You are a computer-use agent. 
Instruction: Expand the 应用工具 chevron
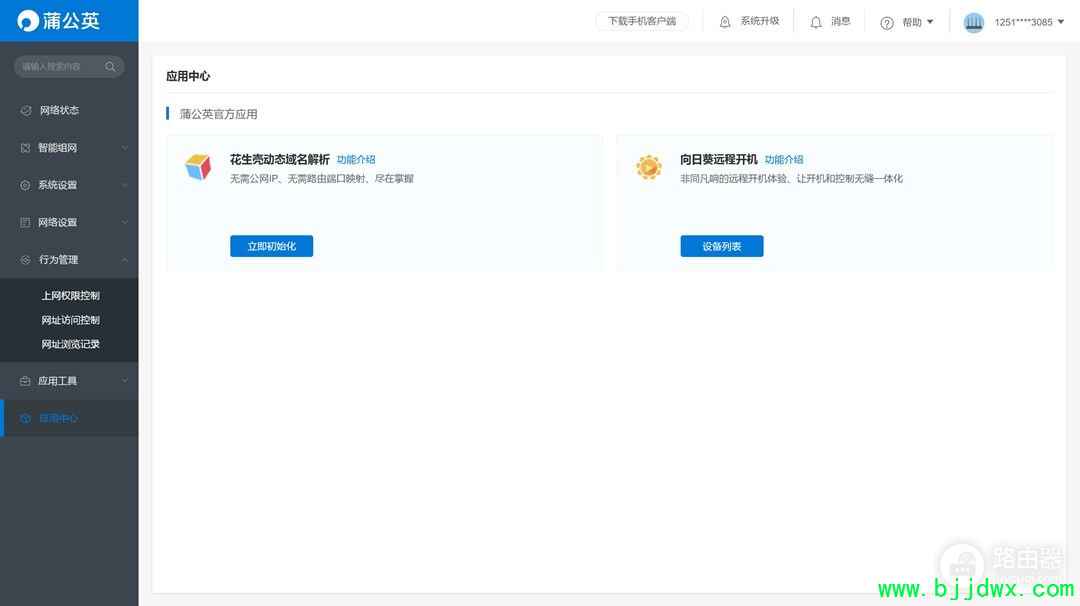pos(125,381)
